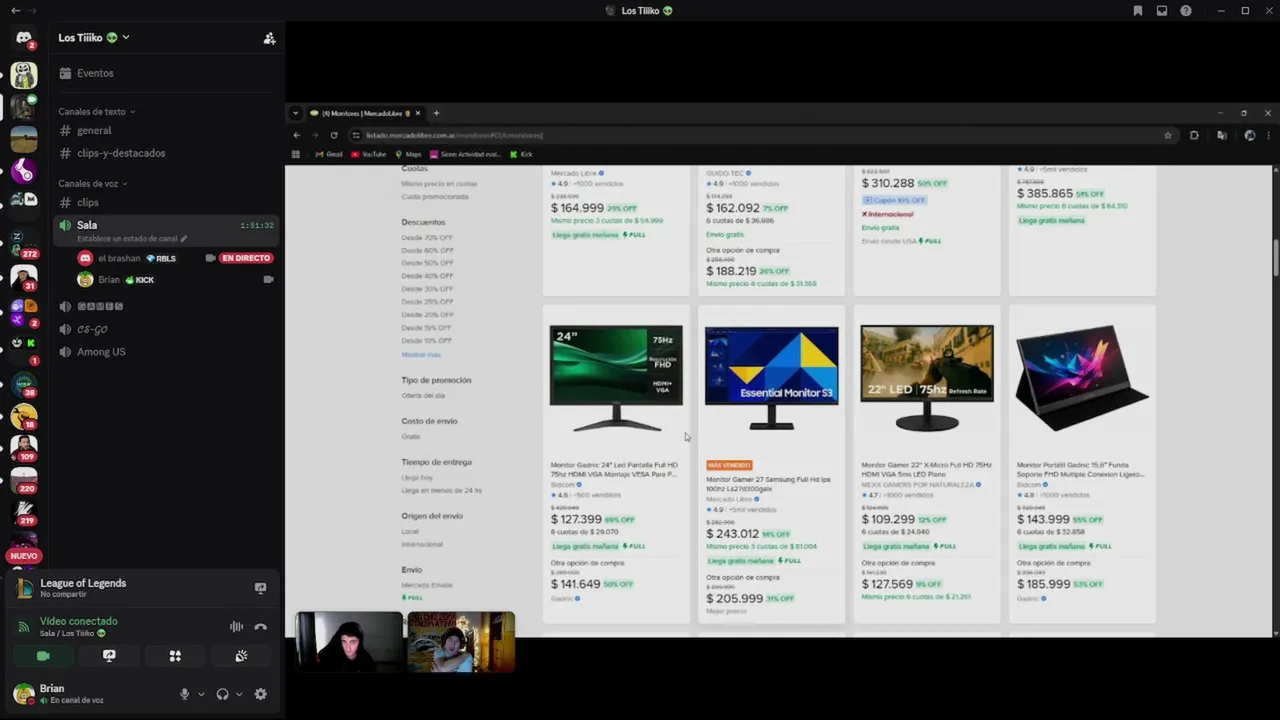Bookmark page with star in address bar
1280x720 pixels.
coord(1167,135)
